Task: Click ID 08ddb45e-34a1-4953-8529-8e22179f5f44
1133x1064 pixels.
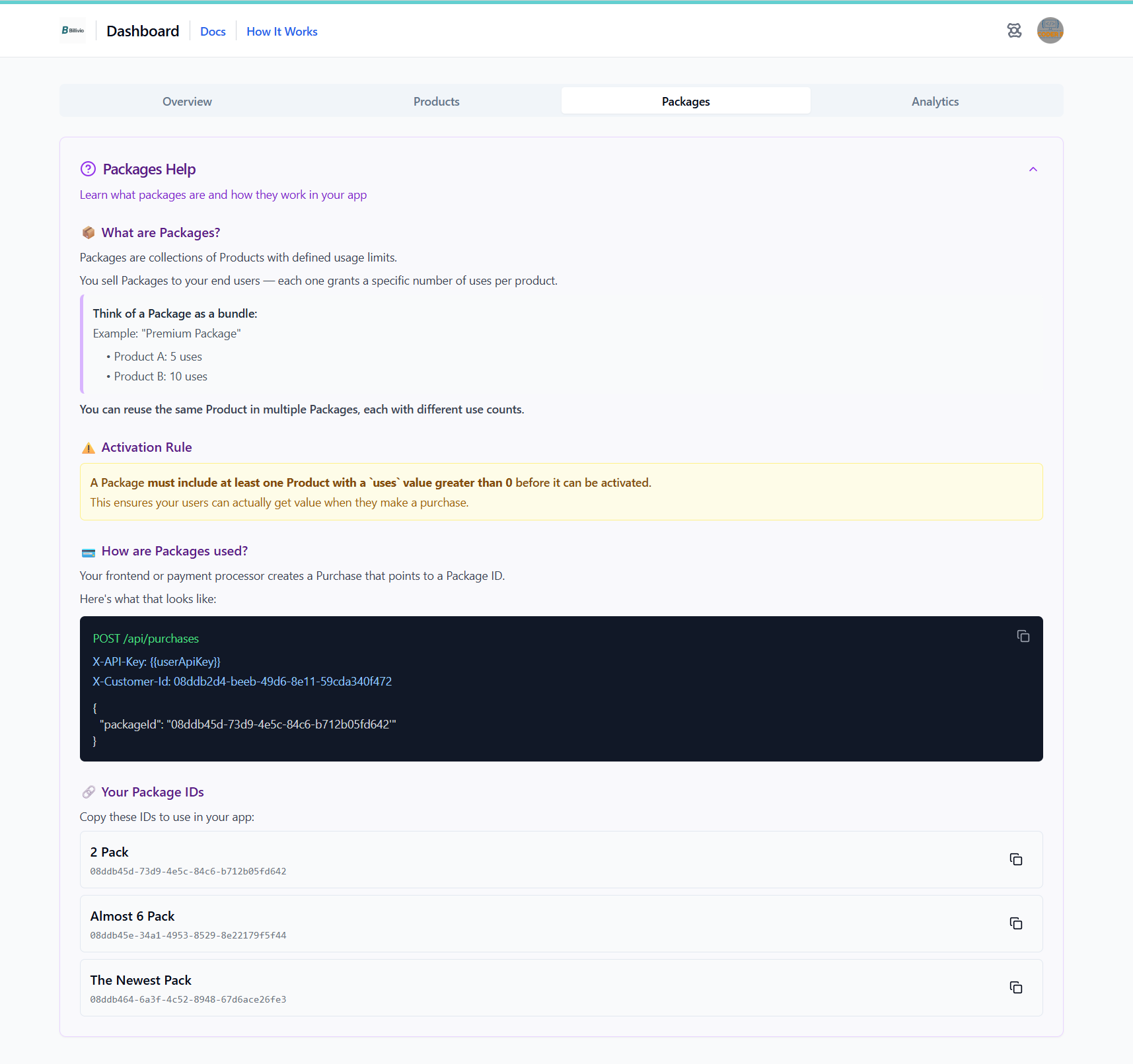Action: [188, 935]
